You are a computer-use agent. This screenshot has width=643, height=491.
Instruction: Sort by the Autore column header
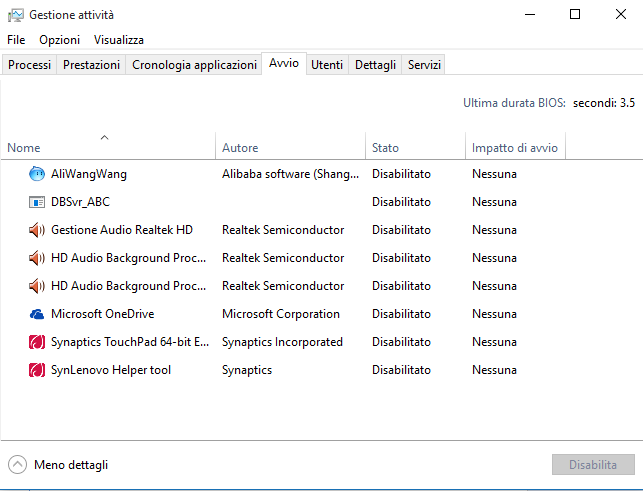click(x=290, y=146)
